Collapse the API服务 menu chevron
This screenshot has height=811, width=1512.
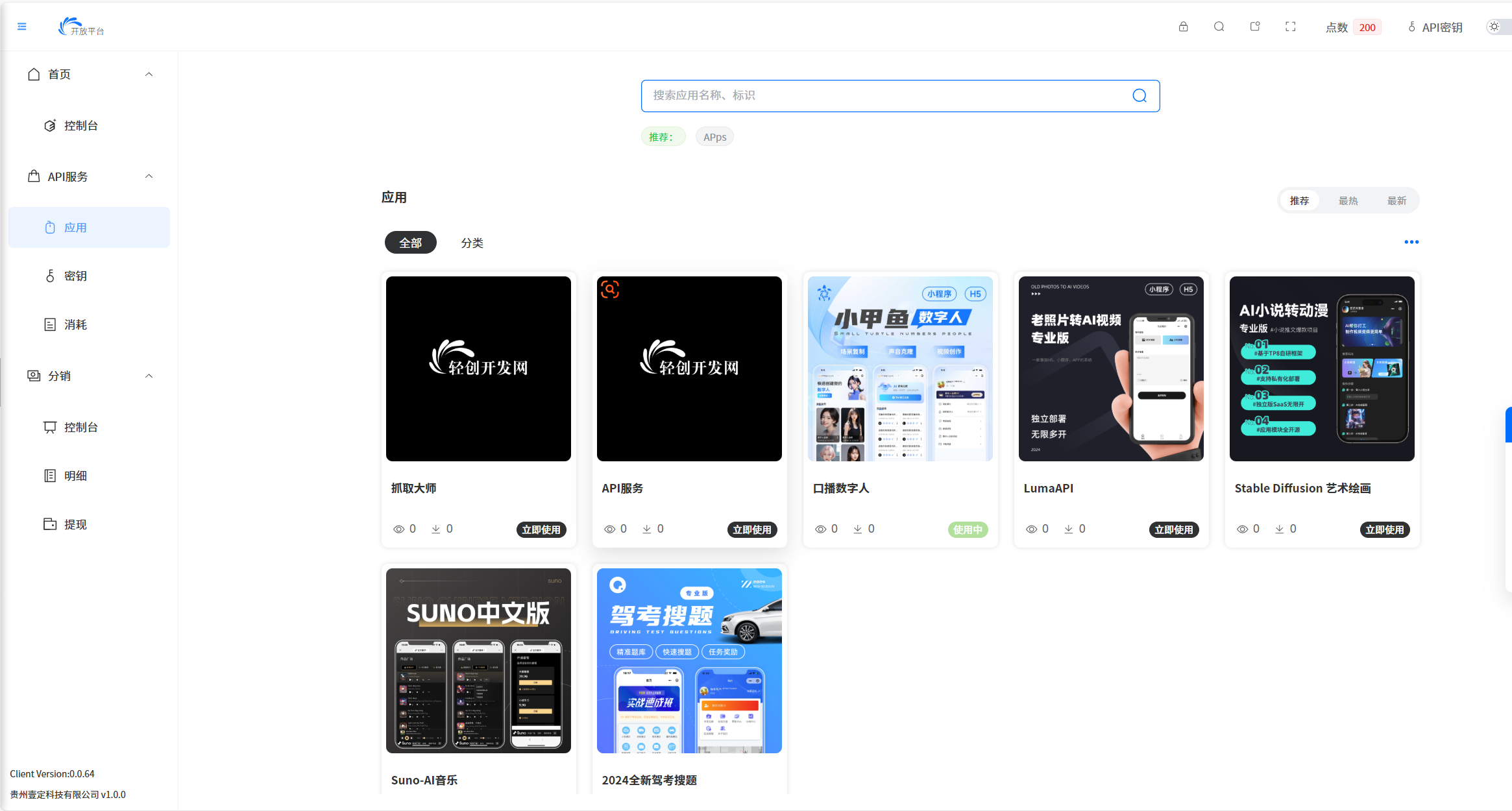click(149, 176)
